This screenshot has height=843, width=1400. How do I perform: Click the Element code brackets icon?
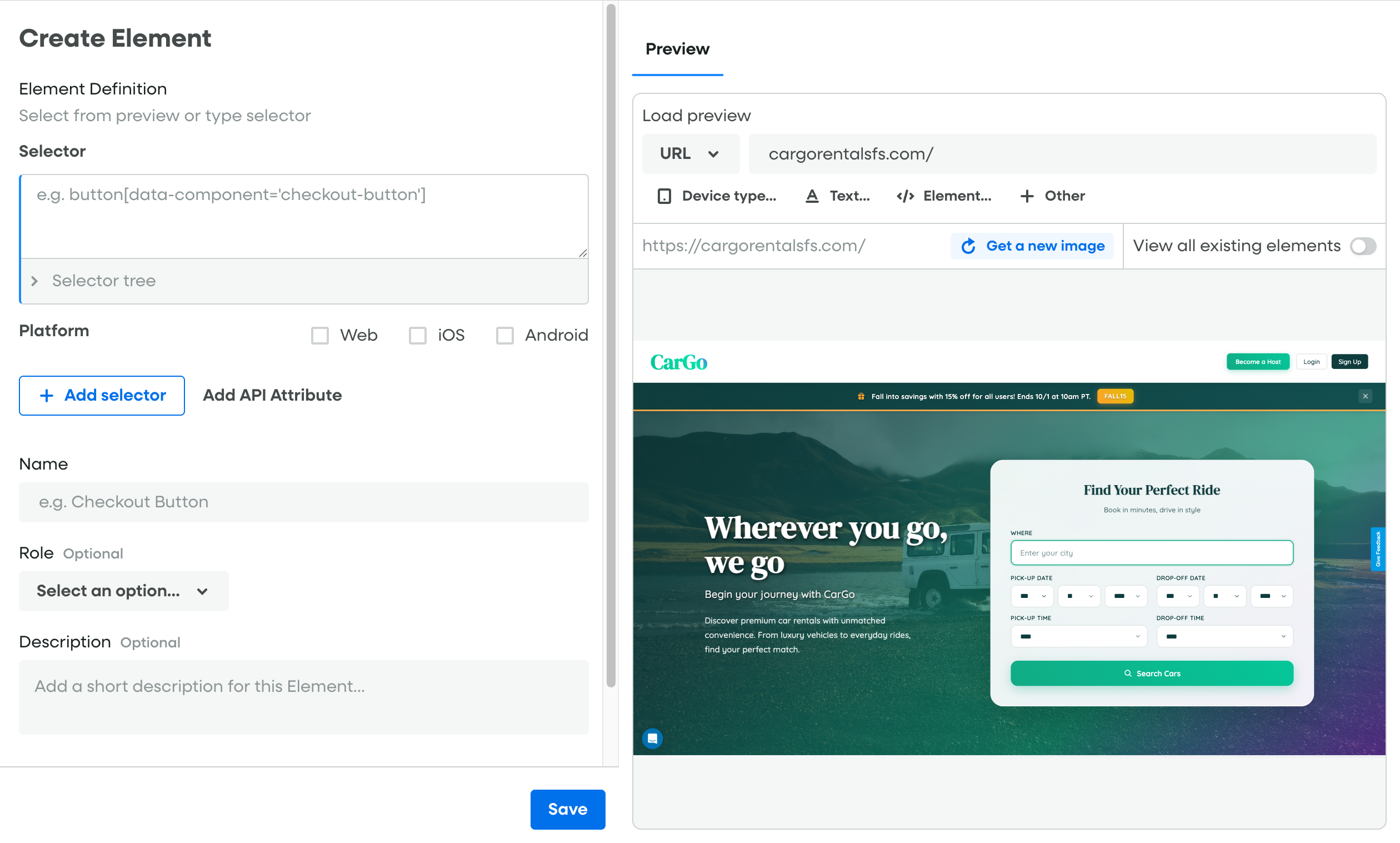(905, 196)
